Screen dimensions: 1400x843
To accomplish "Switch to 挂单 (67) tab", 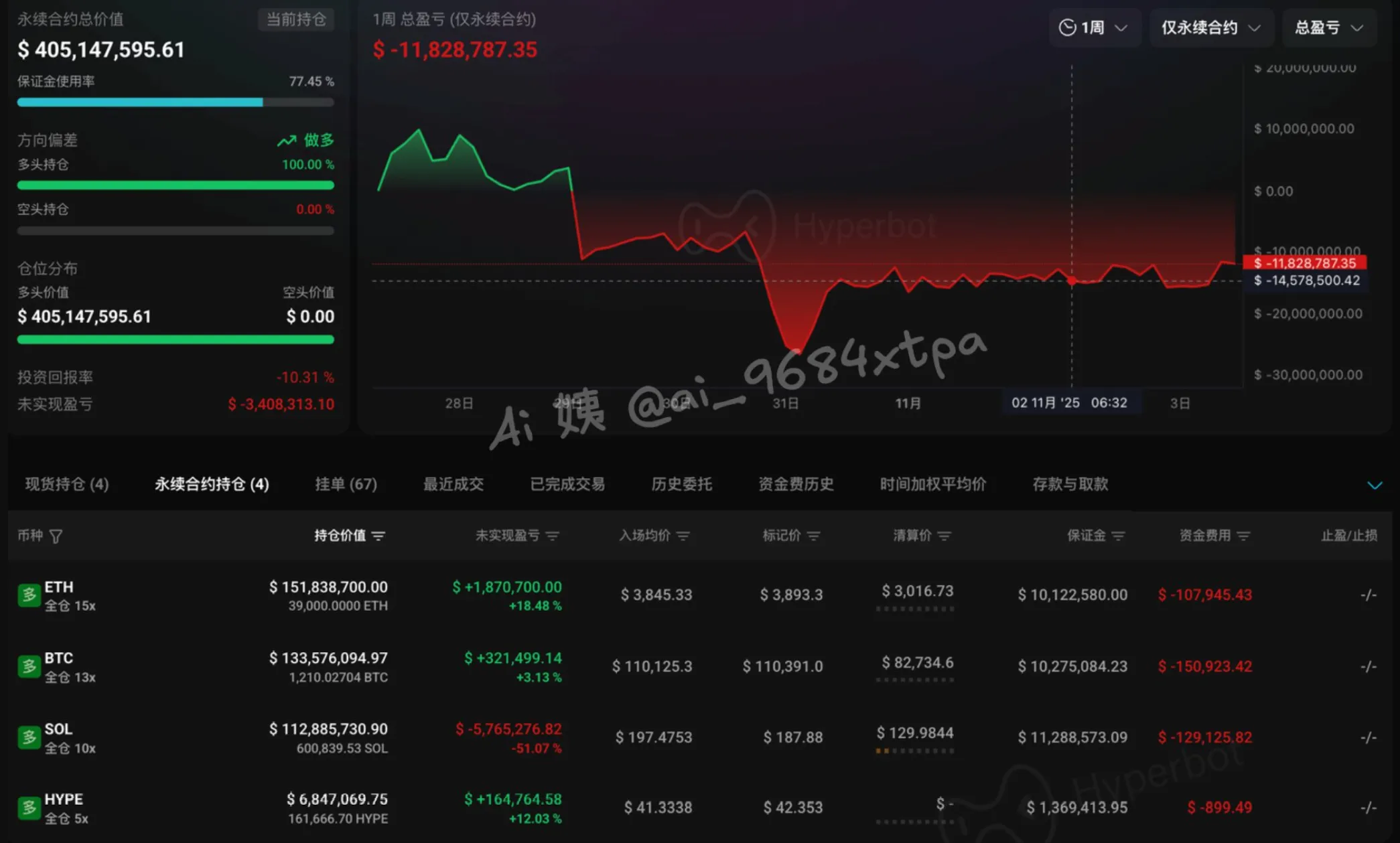I will 346,484.
